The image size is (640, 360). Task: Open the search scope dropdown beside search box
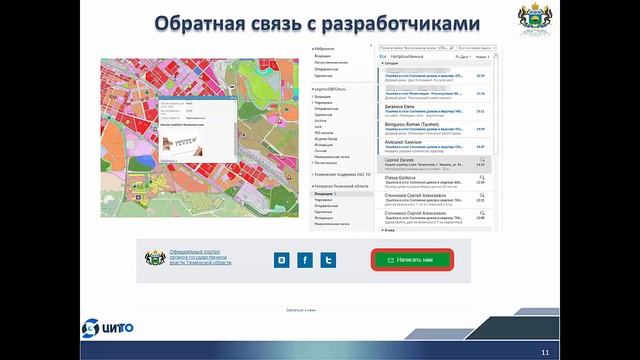coord(476,48)
